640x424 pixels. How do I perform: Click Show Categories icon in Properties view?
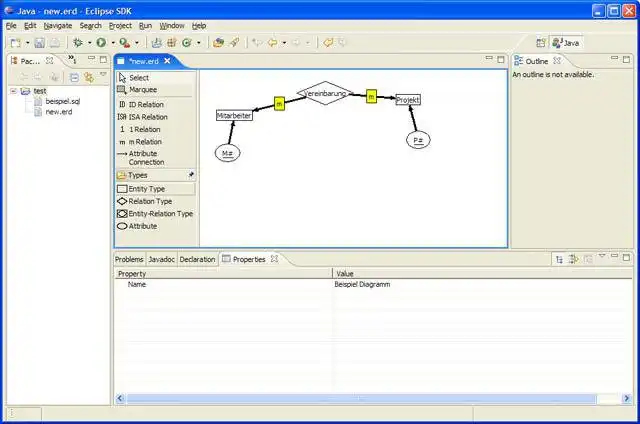[x=559, y=260]
